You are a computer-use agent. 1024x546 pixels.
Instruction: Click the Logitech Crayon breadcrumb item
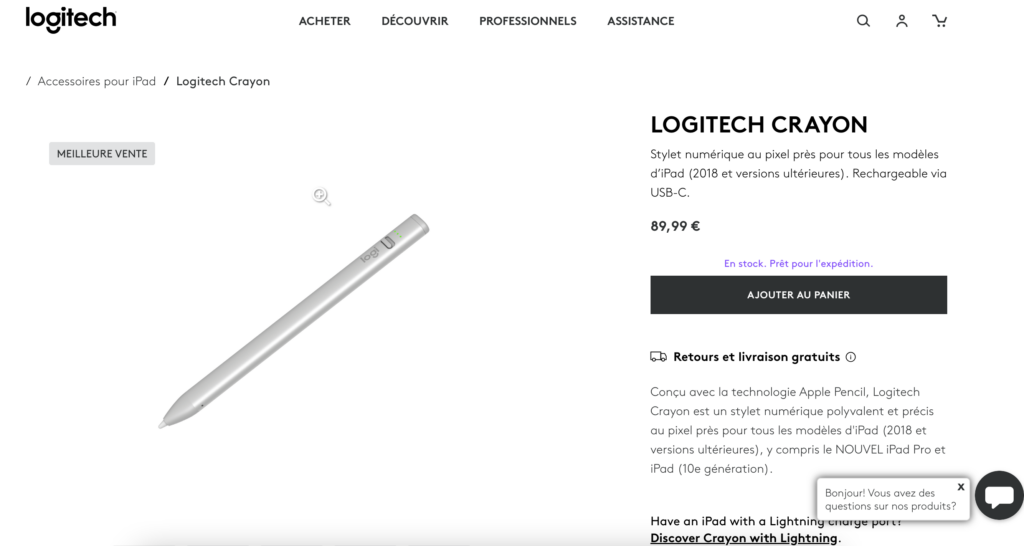coord(223,81)
